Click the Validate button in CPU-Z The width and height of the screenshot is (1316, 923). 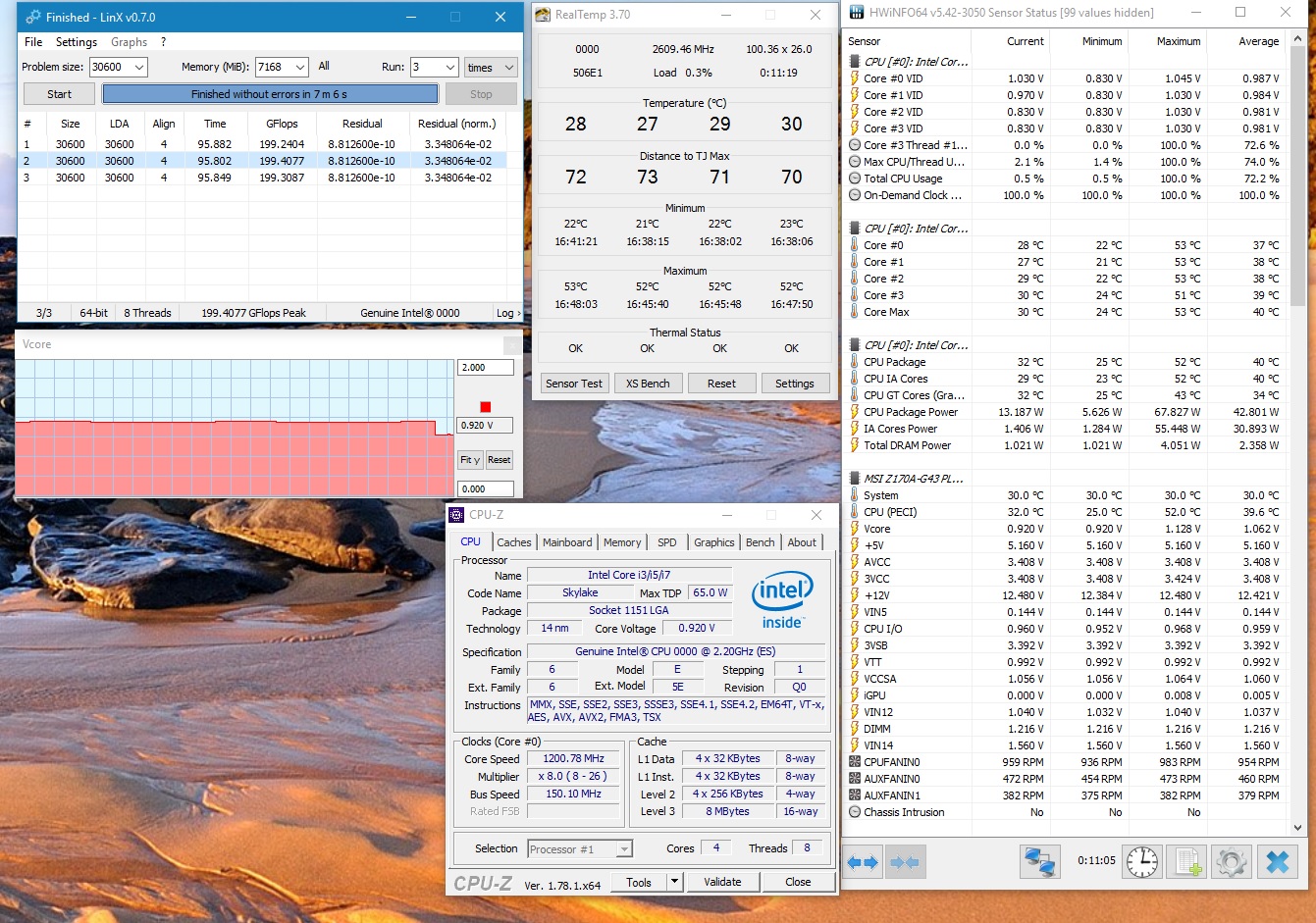click(x=722, y=882)
